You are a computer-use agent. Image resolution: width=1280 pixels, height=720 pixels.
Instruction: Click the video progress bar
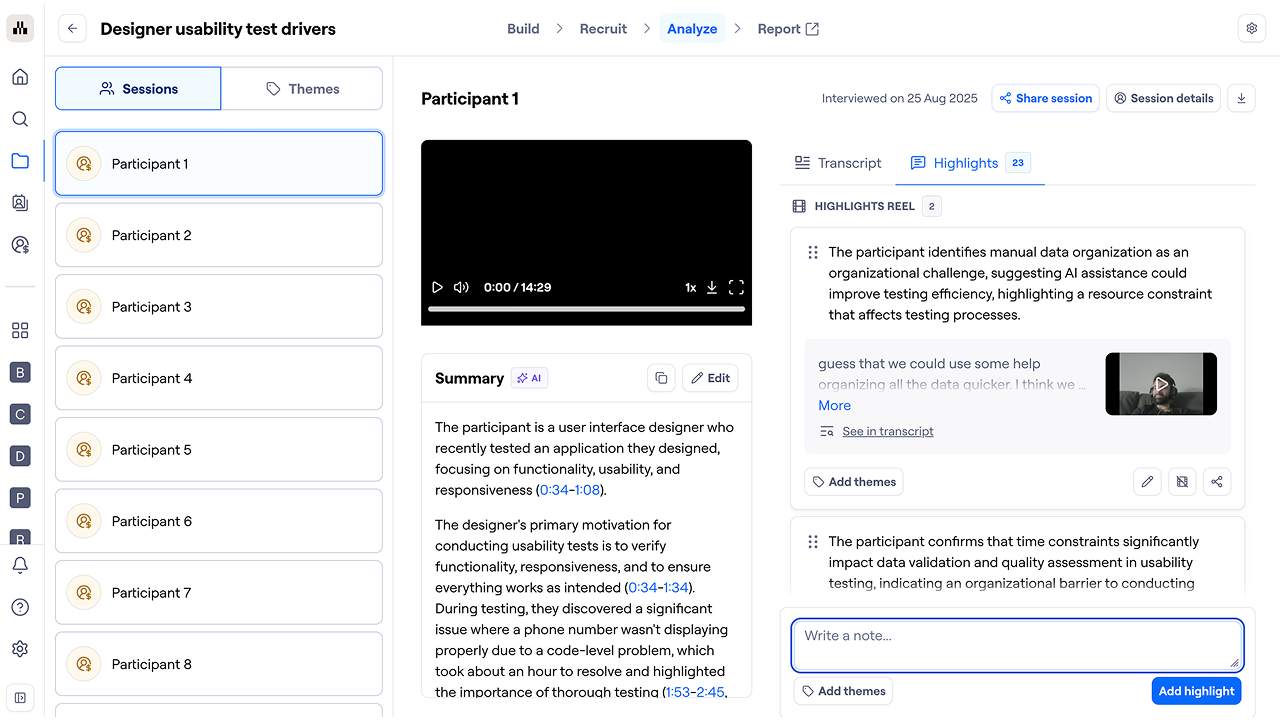click(586, 309)
